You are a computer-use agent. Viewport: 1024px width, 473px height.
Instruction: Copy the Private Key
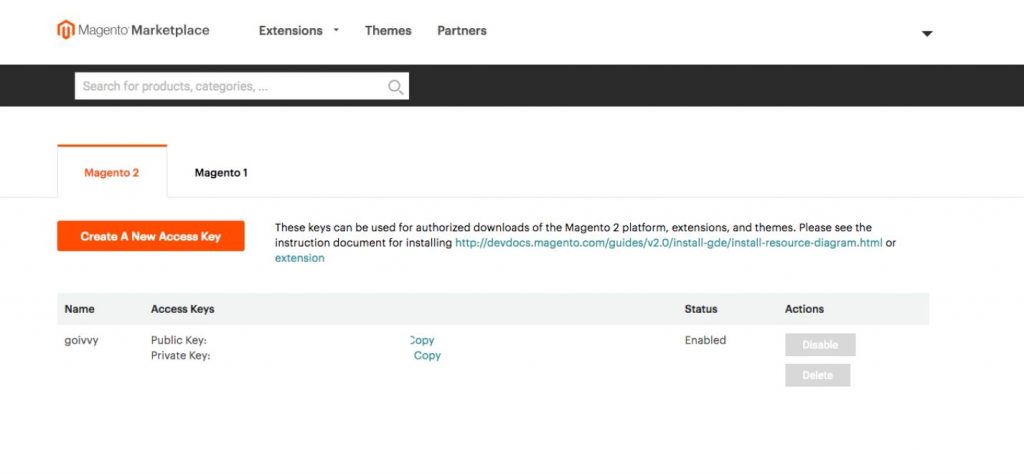pos(427,355)
